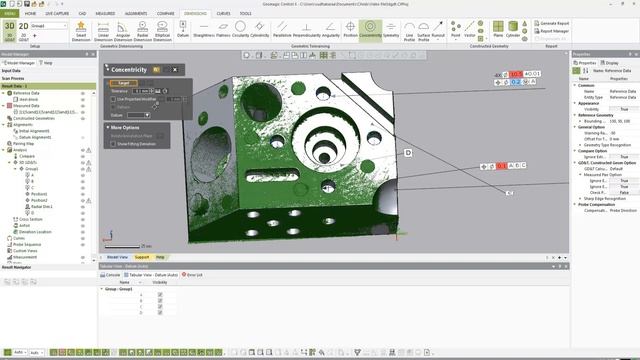
Task: Open the Datum dropdown in Concentricity panel
Action: pyautogui.click(x=147, y=116)
